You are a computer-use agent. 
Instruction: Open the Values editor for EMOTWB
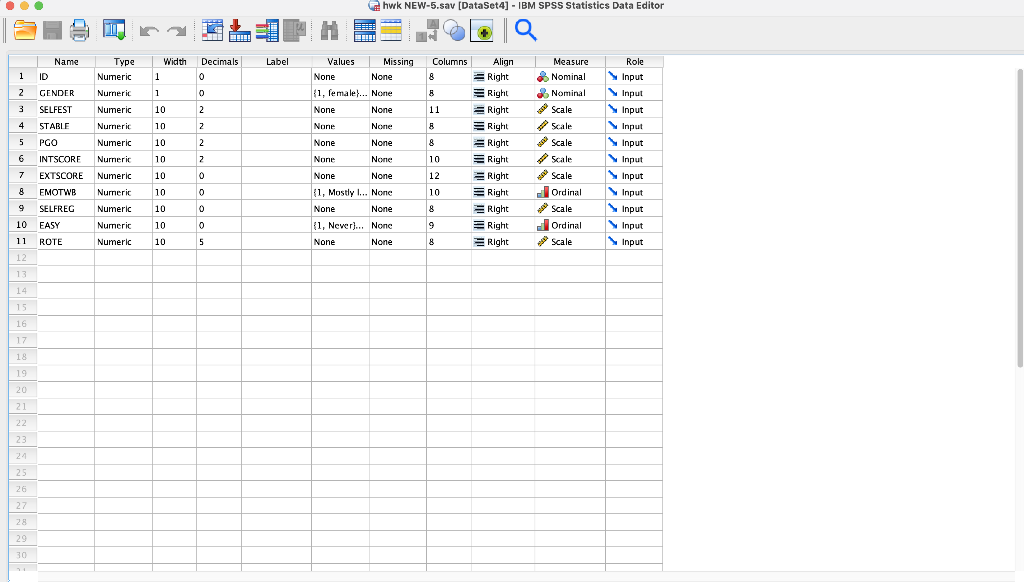coord(340,192)
